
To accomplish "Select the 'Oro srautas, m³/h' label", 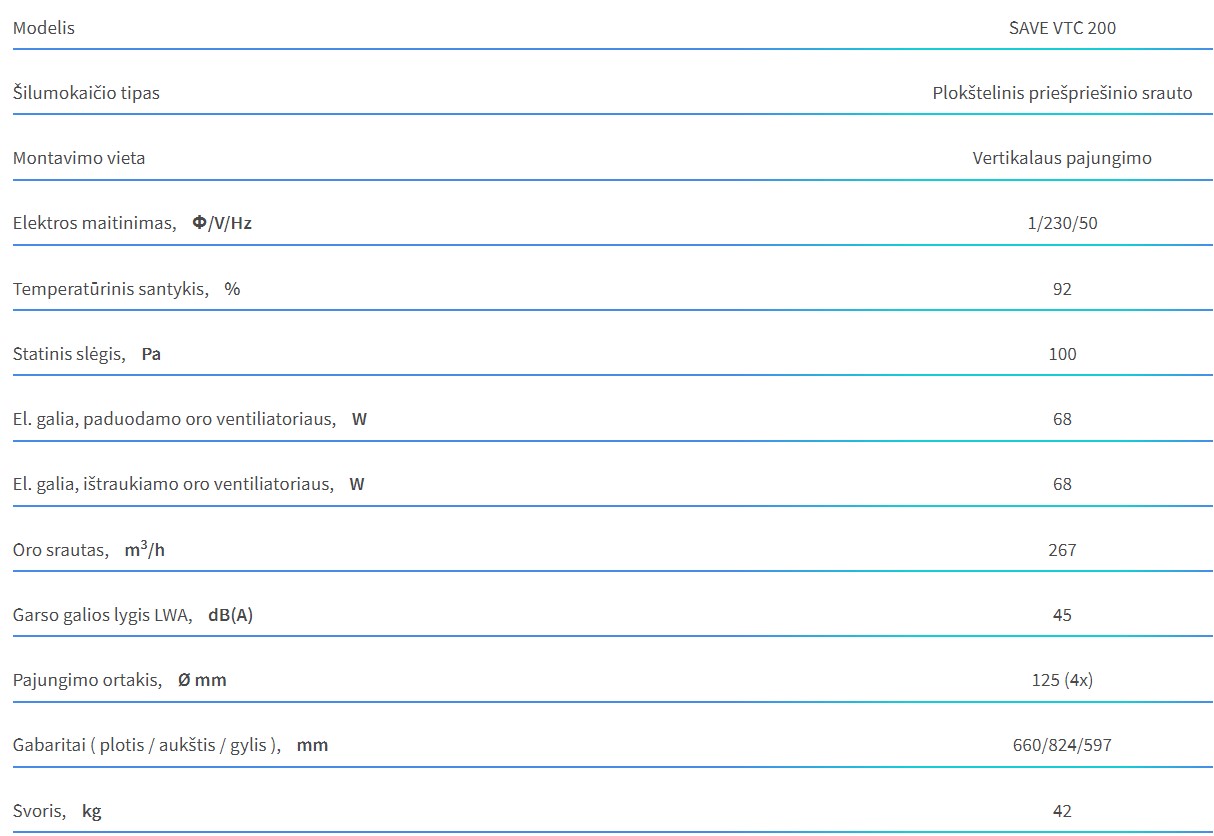I will tap(89, 549).
